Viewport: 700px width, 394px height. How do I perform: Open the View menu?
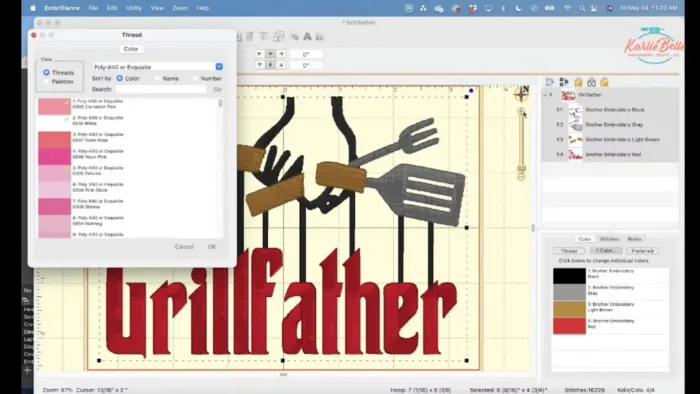tap(157, 8)
